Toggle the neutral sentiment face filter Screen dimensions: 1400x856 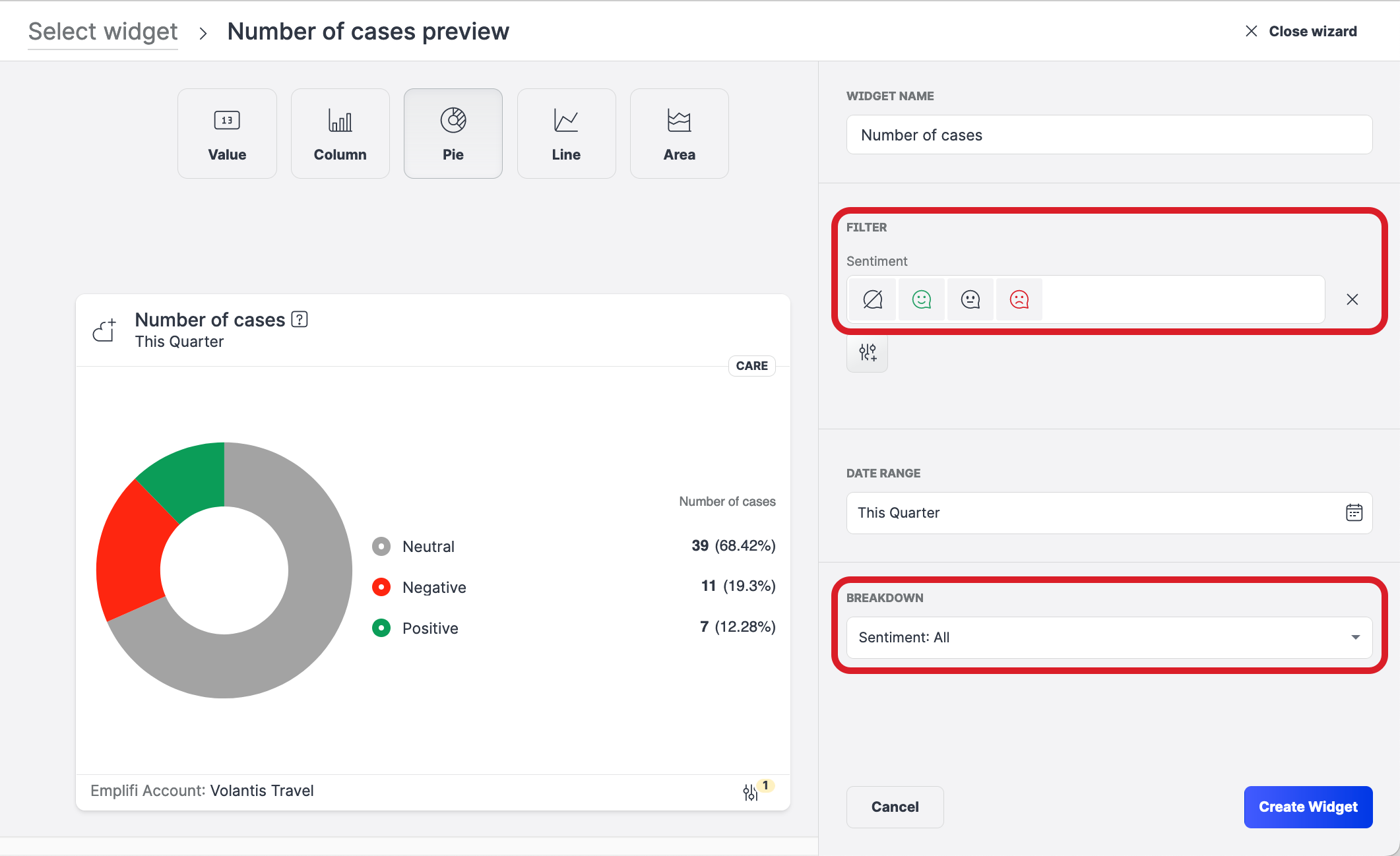[x=970, y=299]
